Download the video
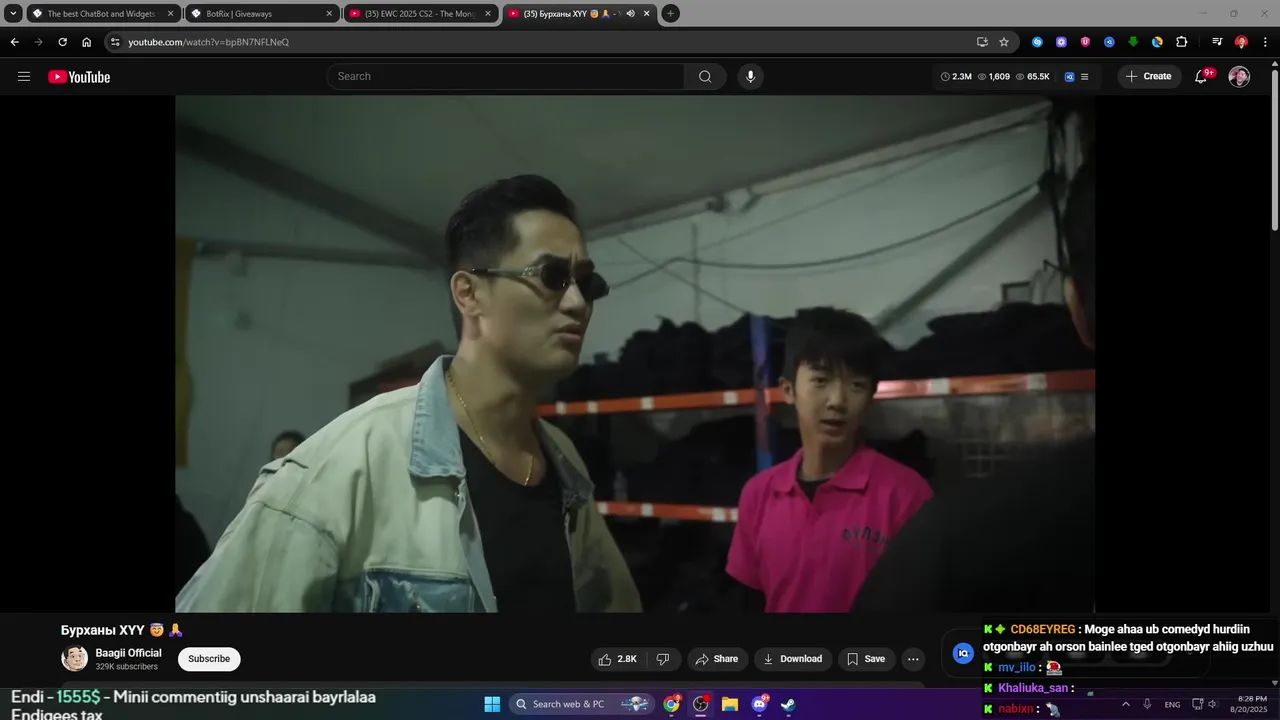This screenshot has width=1280, height=720. (792, 659)
